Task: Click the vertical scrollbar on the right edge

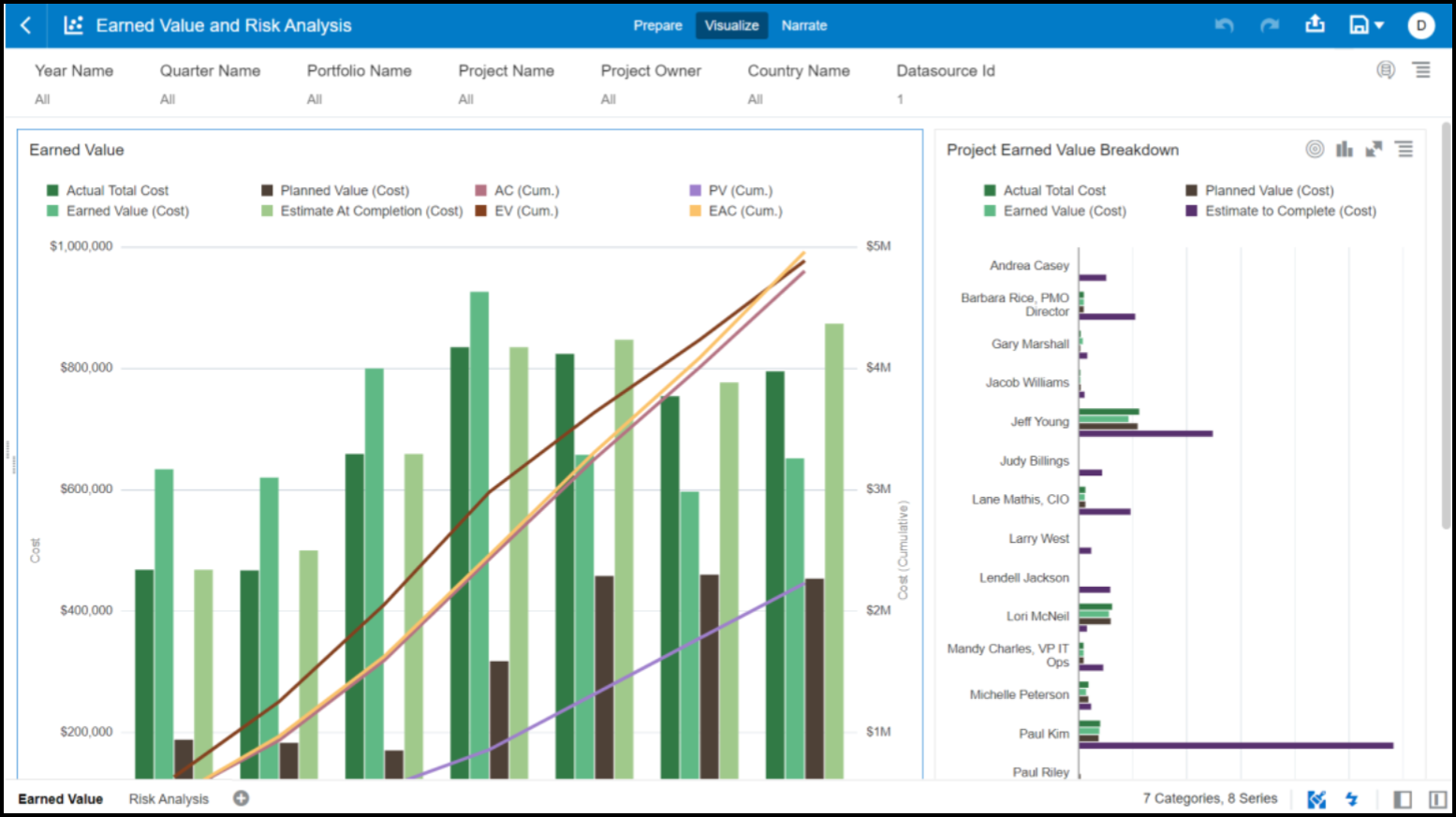Action: click(1446, 328)
